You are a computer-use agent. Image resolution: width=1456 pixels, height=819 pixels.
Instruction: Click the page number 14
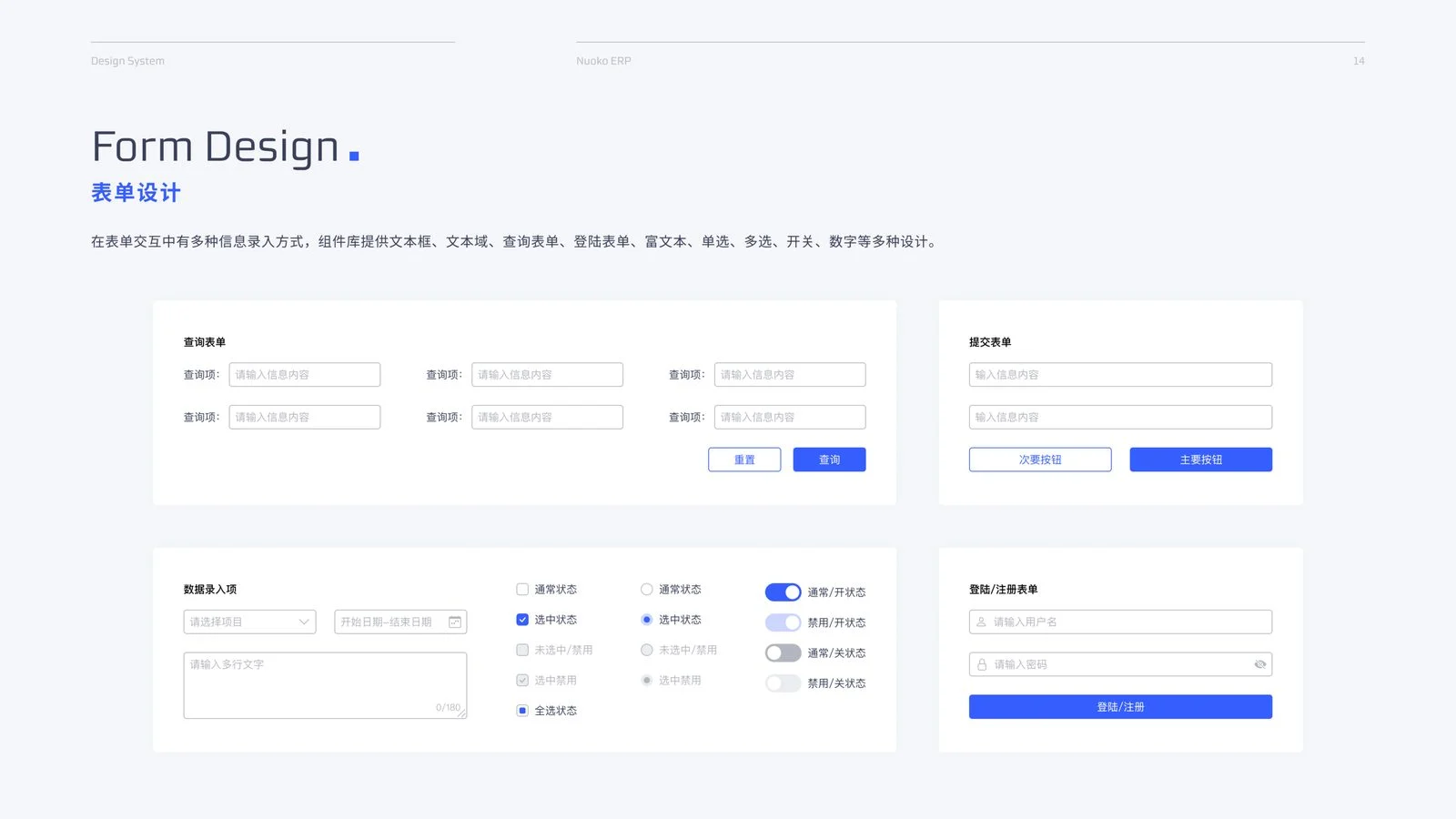point(1359,61)
